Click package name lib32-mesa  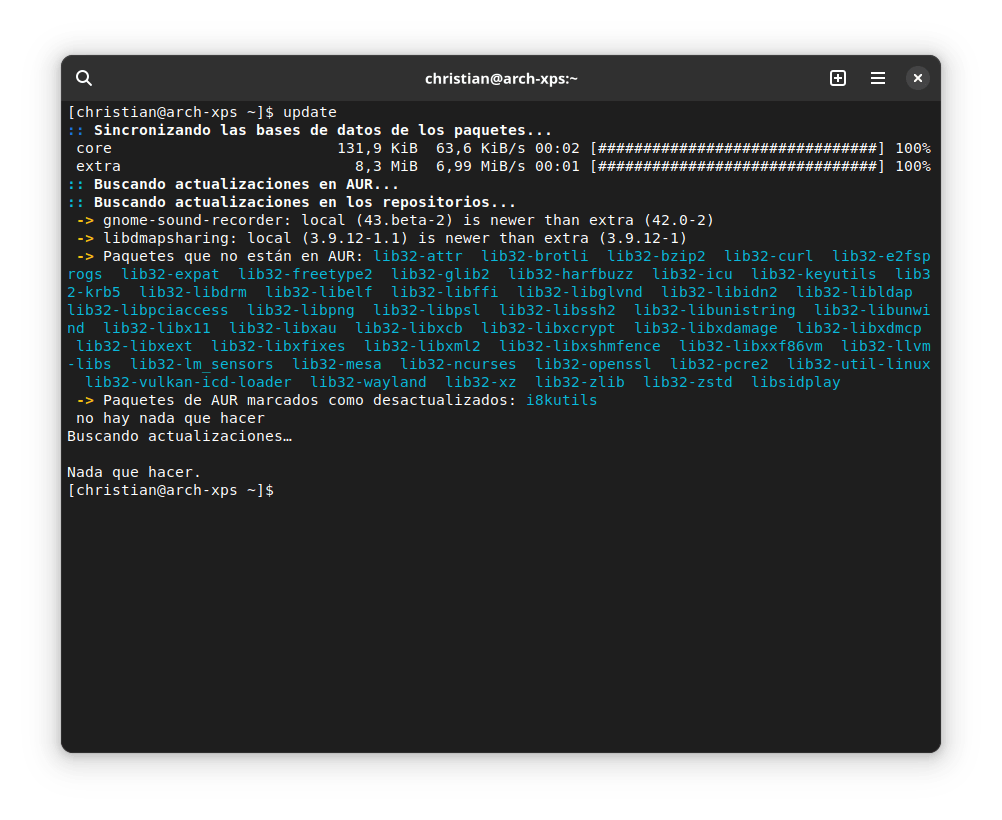337,364
